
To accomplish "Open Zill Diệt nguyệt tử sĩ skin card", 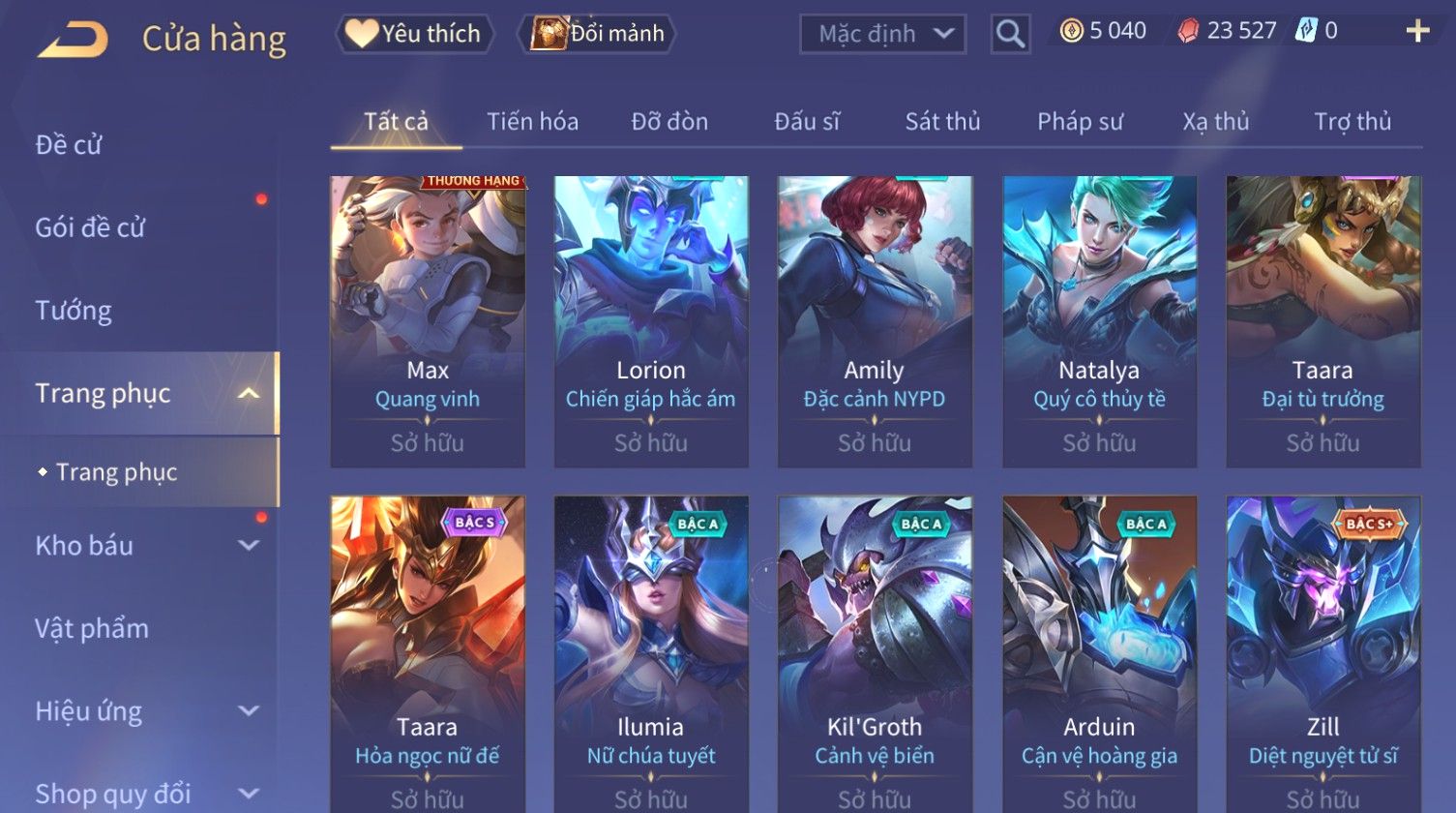I will point(1322,654).
